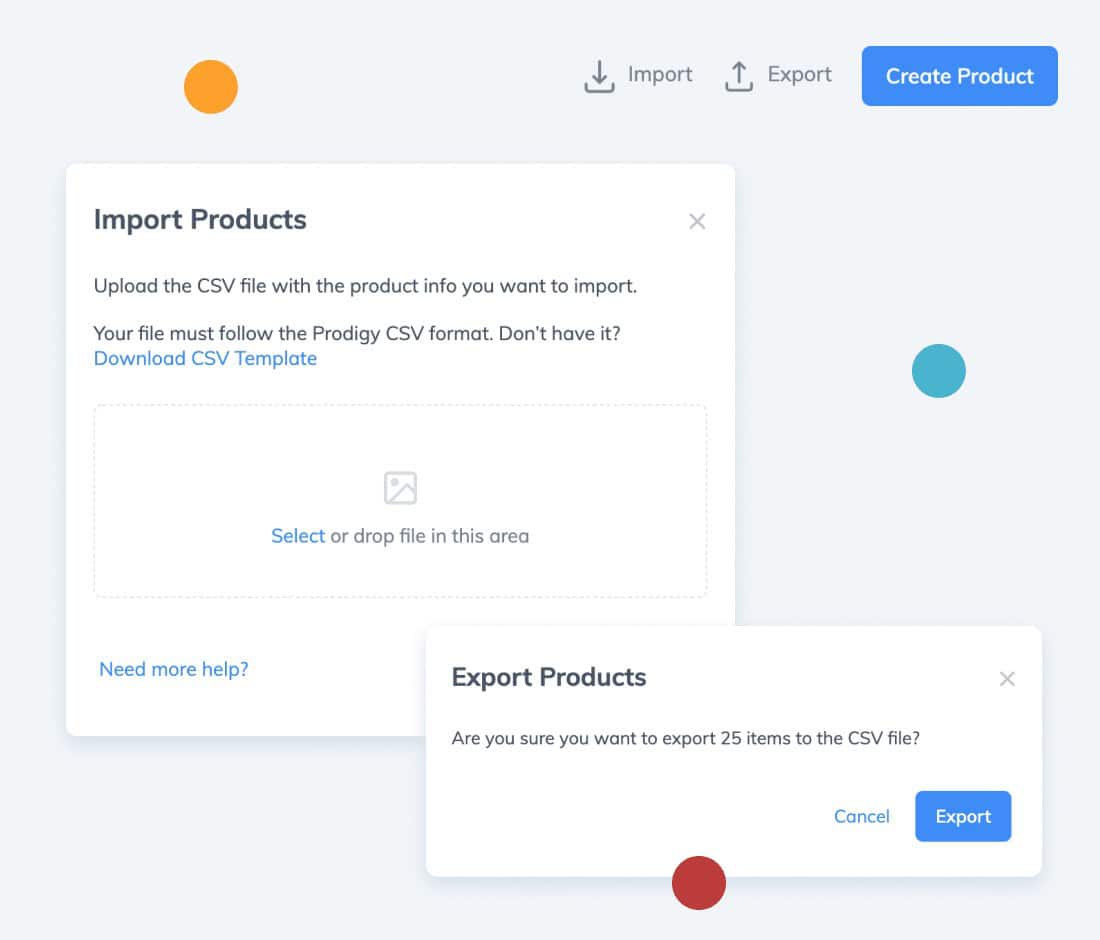Confirm with the blue Export button
Image resolution: width=1100 pixels, height=940 pixels.
coord(962,816)
